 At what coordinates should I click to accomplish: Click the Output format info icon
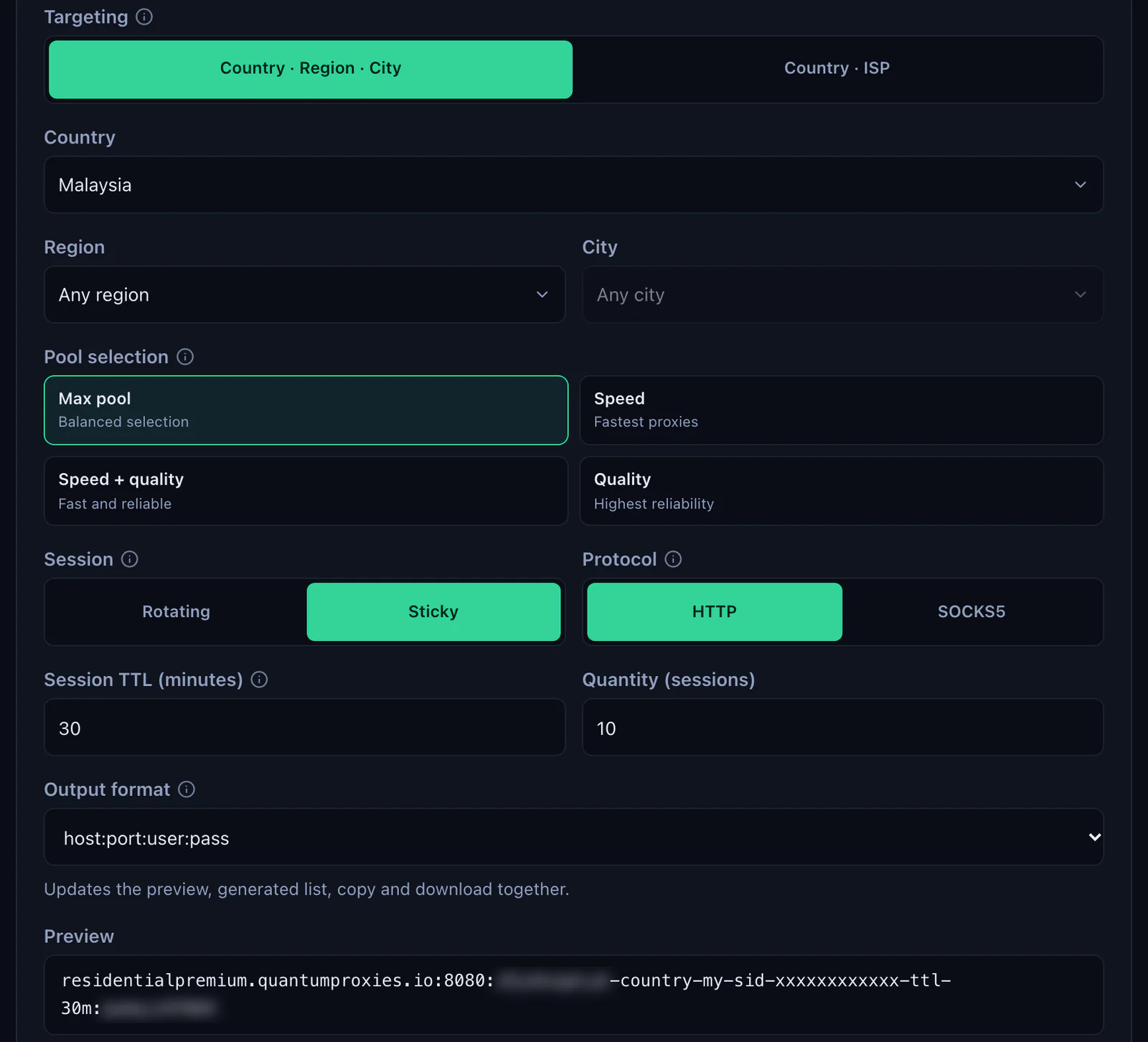click(x=187, y=789)
